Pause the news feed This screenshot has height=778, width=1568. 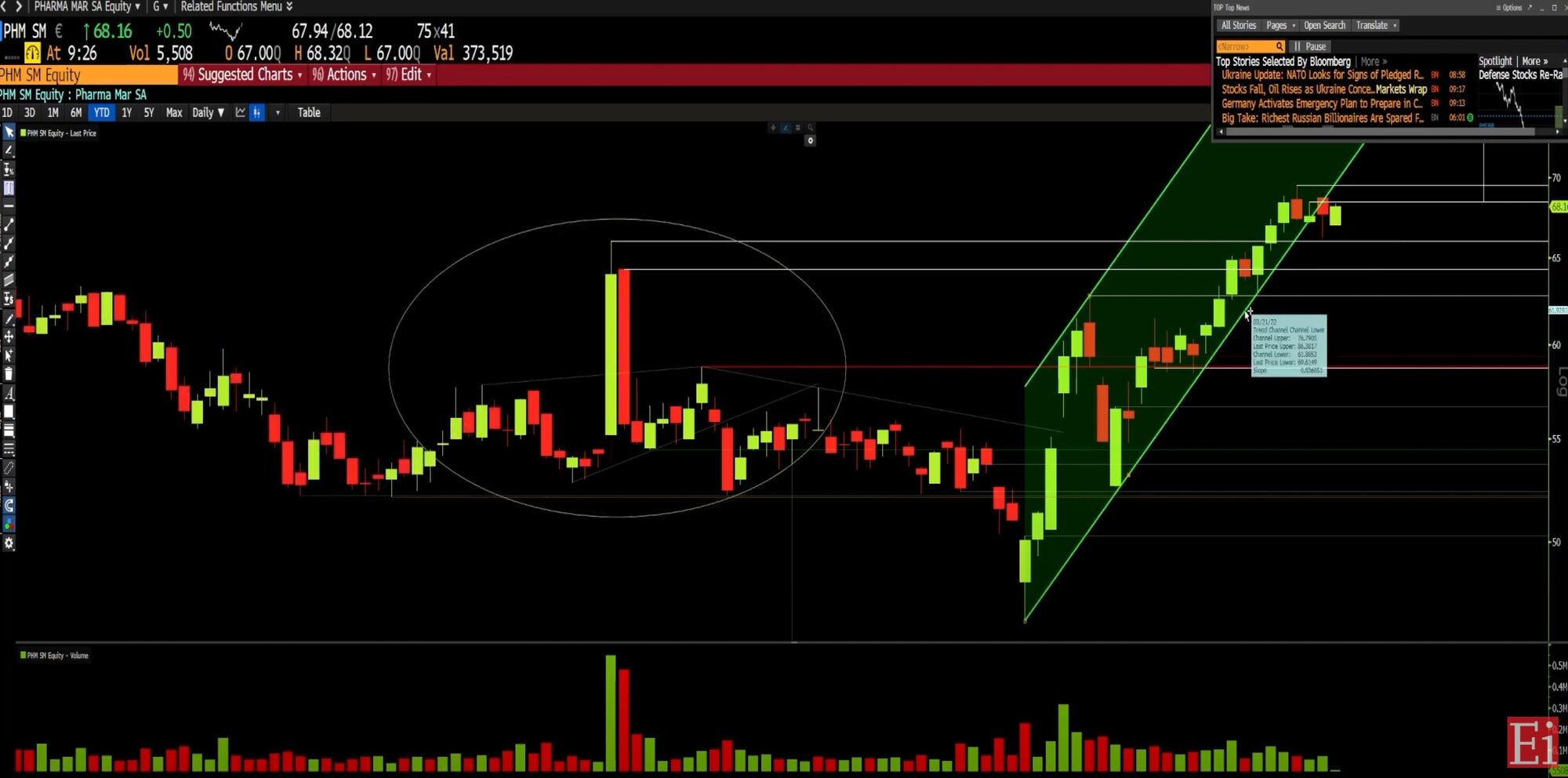1310,46
